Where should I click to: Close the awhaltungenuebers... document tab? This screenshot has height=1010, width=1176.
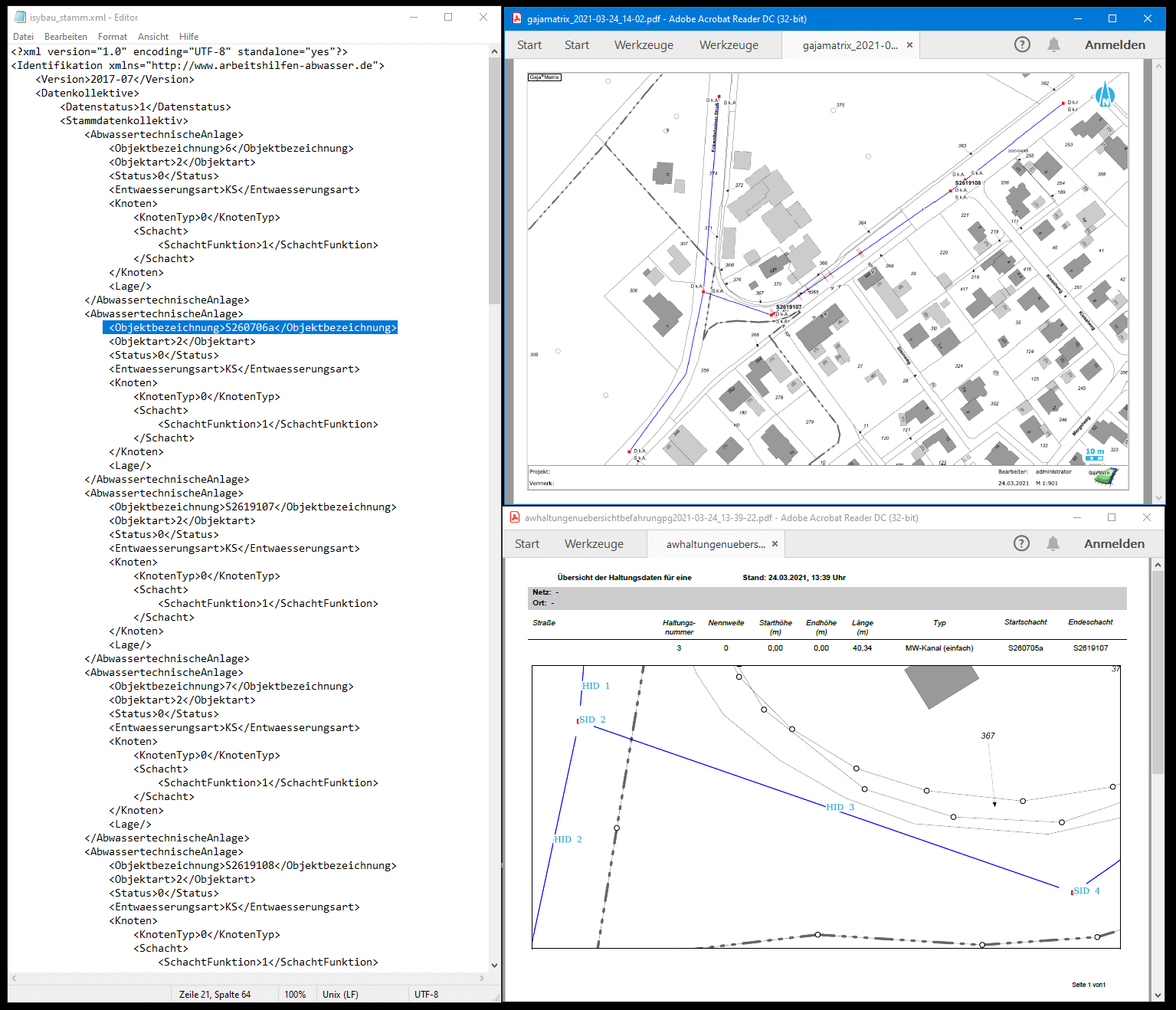point(775,544)
